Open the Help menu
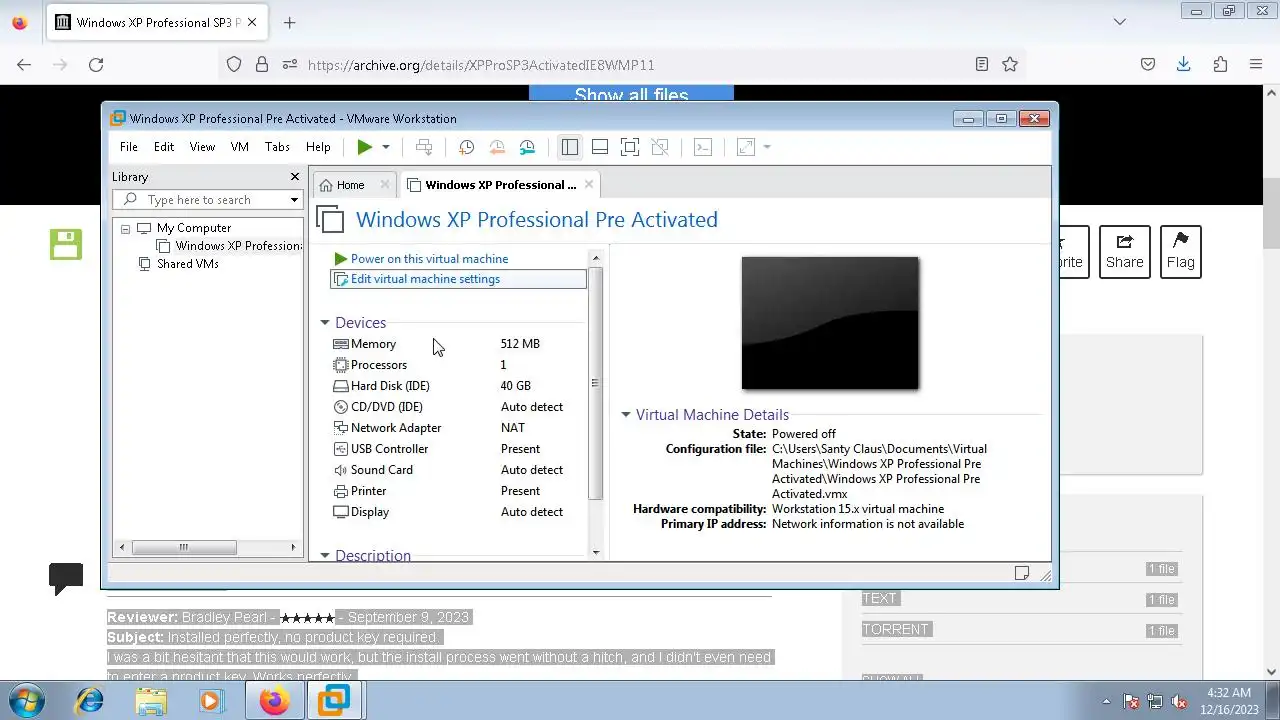Screen dimensions: 1280x720 (x=318, y=147)
